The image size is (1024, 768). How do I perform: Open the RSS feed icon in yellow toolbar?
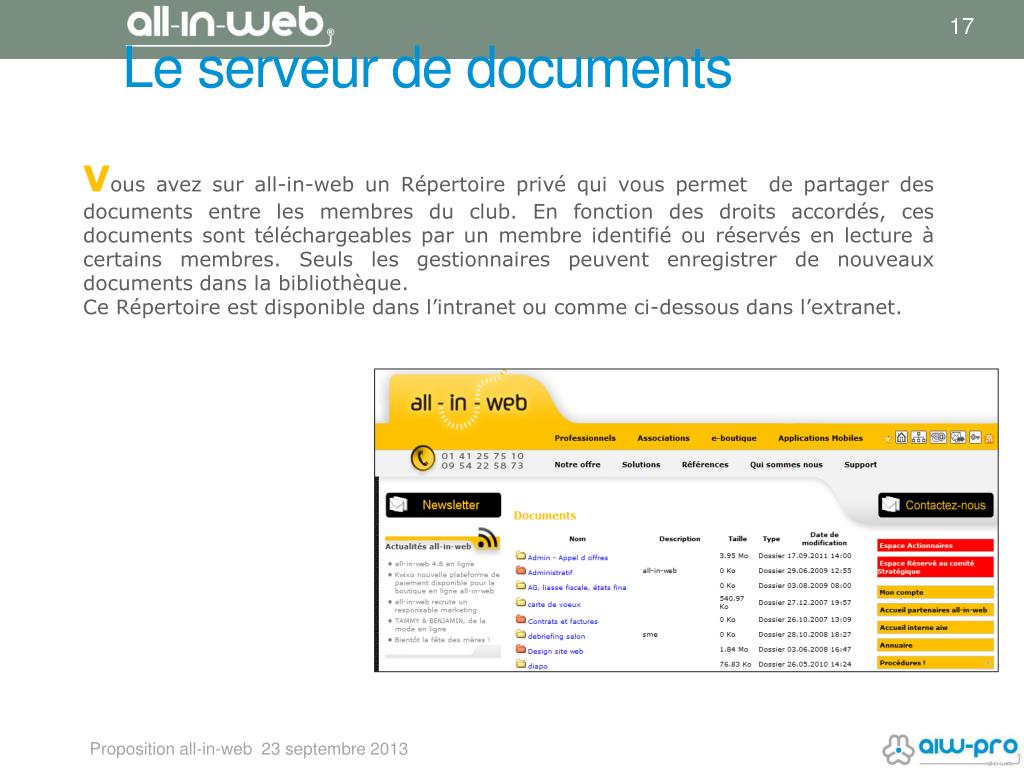point(989,439)
